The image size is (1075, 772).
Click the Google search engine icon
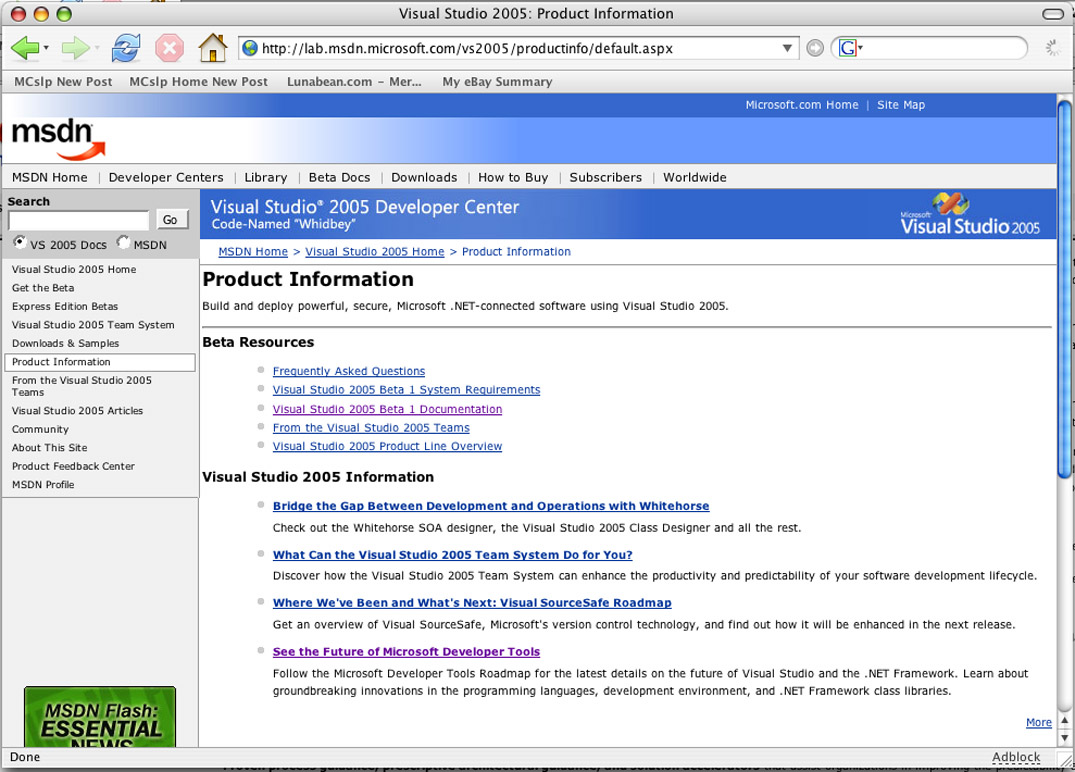848,48
